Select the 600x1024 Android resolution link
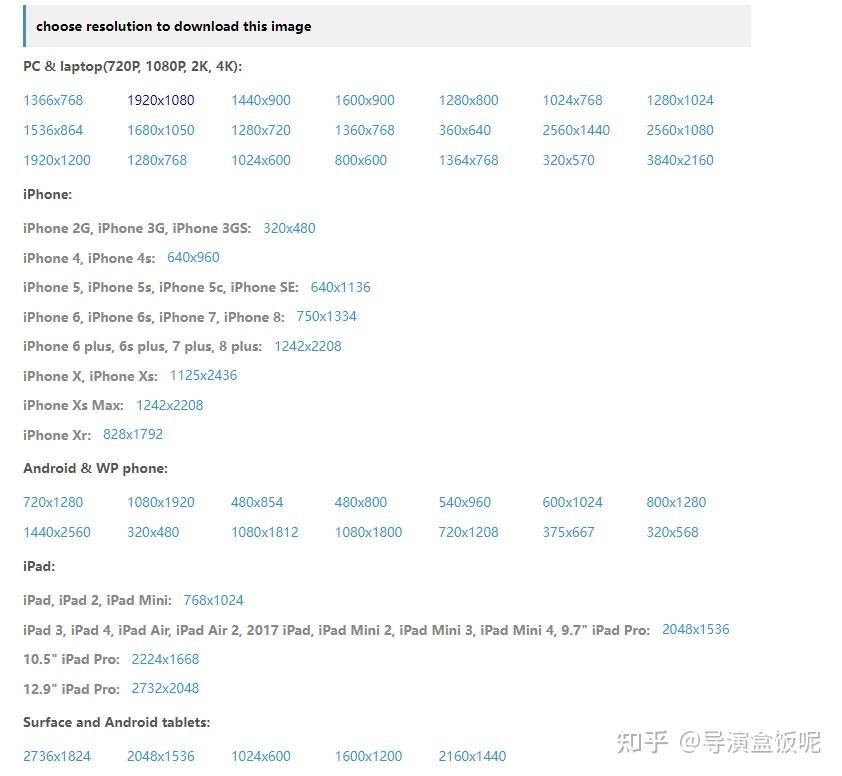The image size is (842, 776). coord(572,503)
